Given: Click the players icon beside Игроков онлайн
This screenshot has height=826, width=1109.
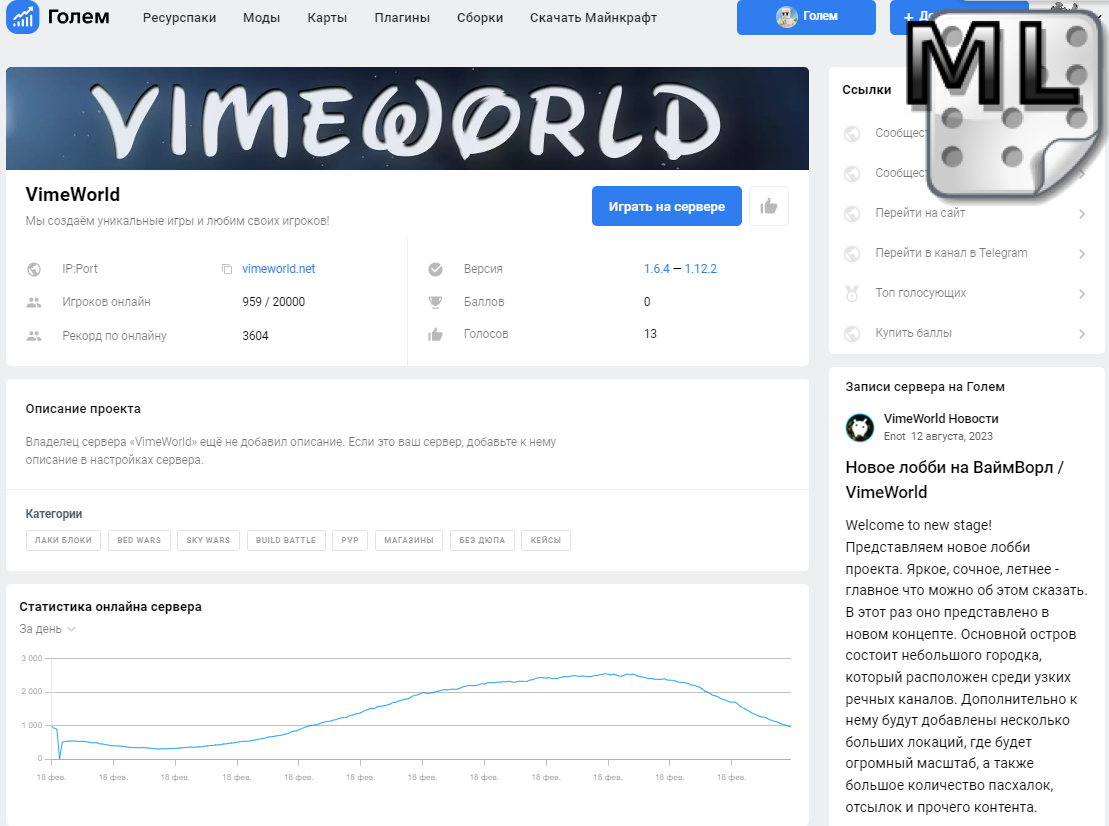Looking at the screenshot, I should pos(33,303).
